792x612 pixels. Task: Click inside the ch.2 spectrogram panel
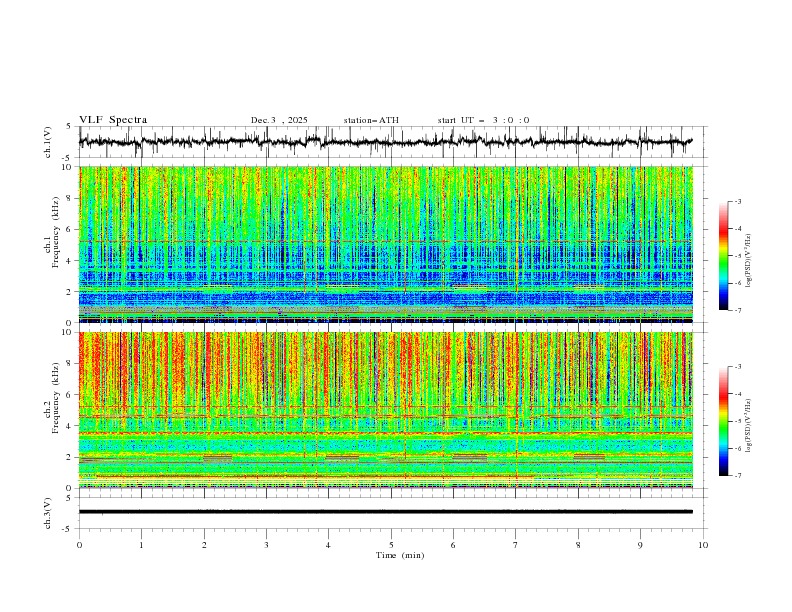point(385,410)
